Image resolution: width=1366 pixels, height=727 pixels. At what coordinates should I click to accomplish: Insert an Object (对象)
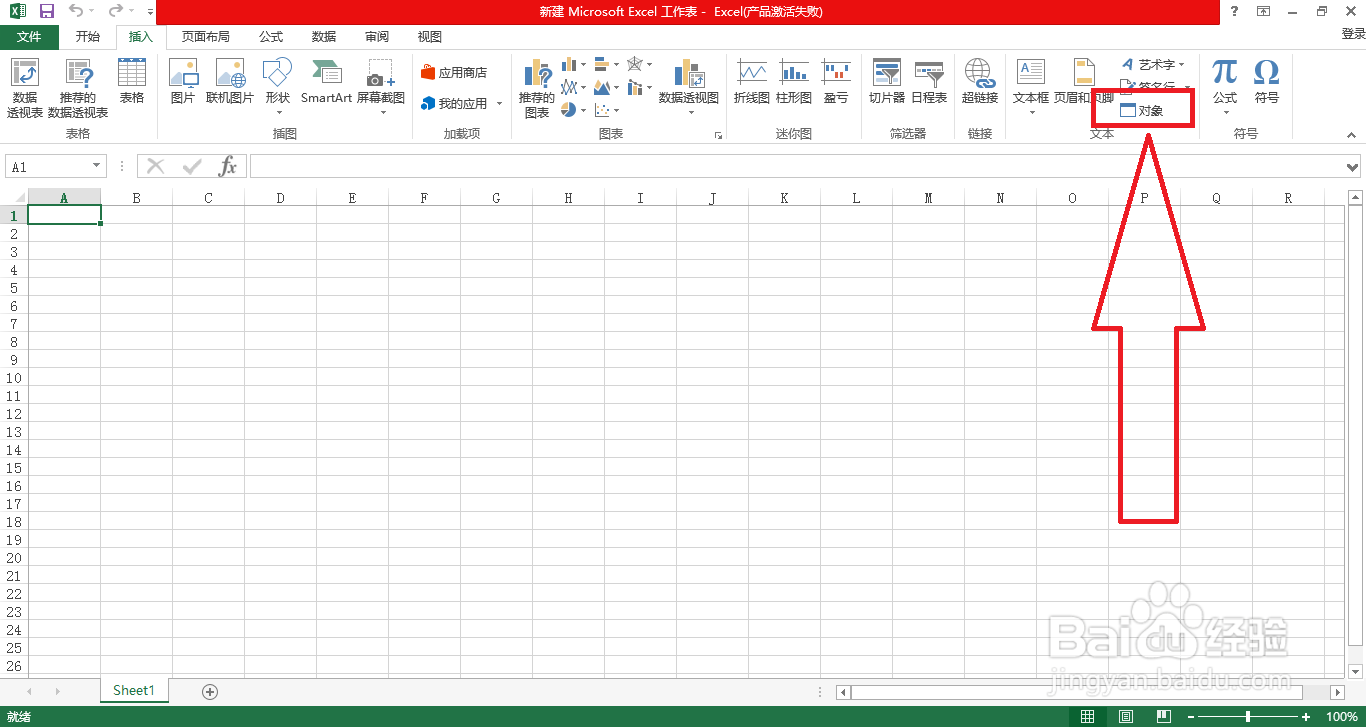[1142, 111]
